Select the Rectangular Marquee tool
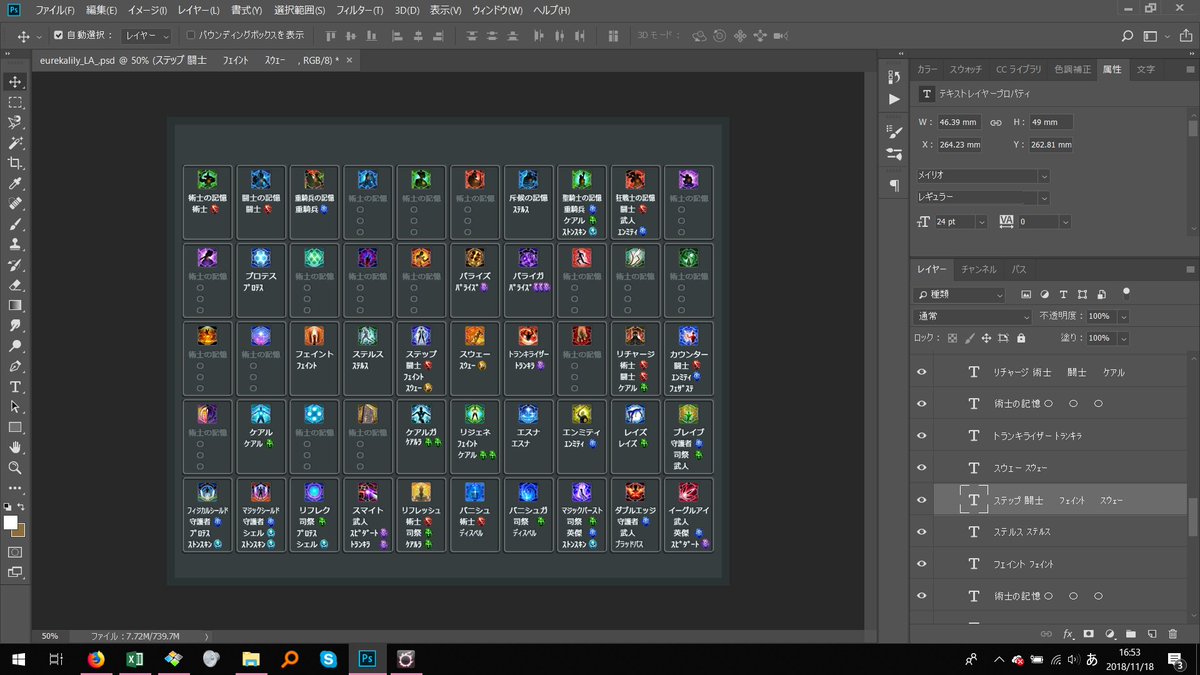The width and height of the screenshot is (1200, 675). tap(15, 102)
